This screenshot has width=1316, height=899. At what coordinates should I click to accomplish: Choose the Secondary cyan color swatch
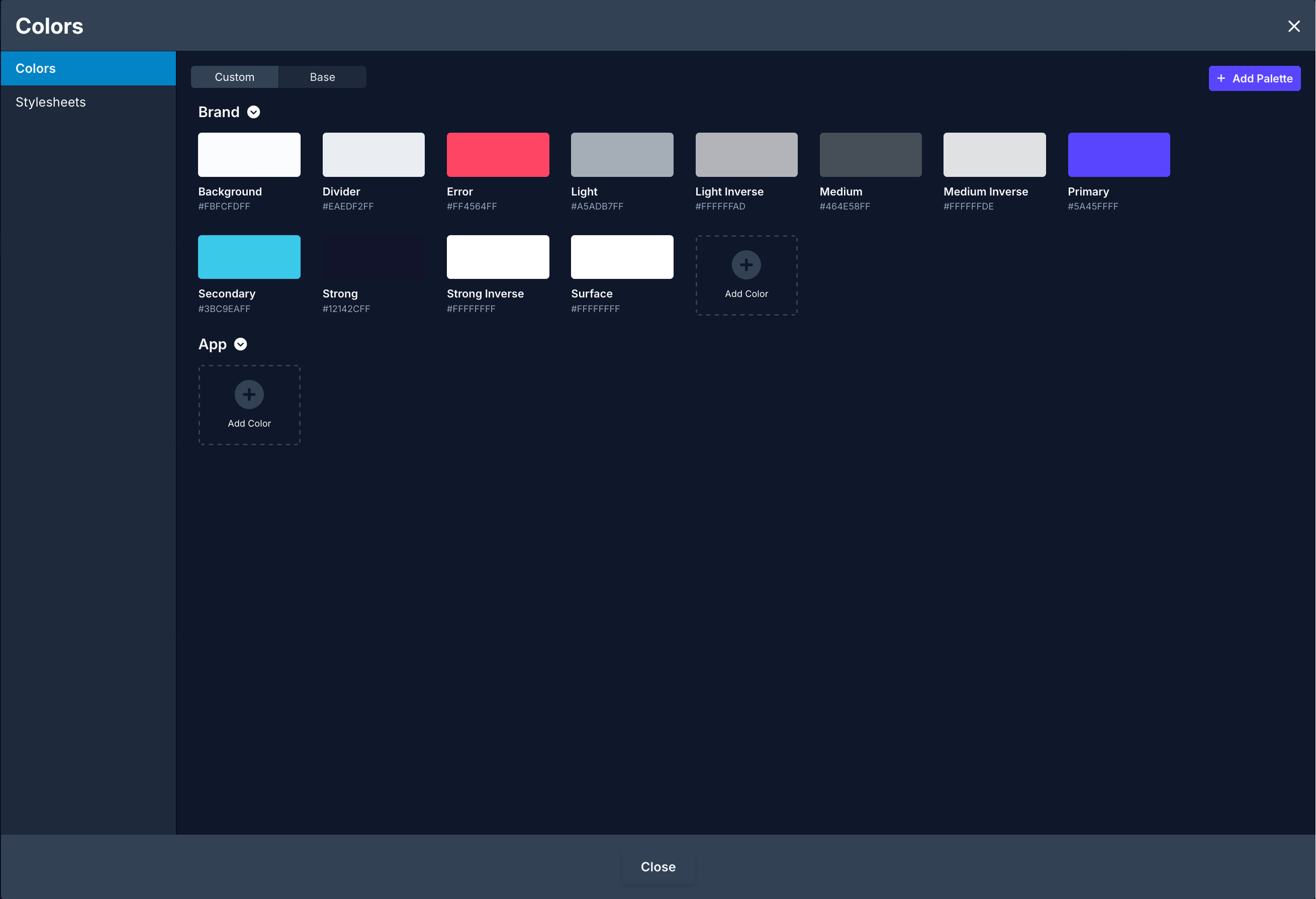tap(249, 257)
